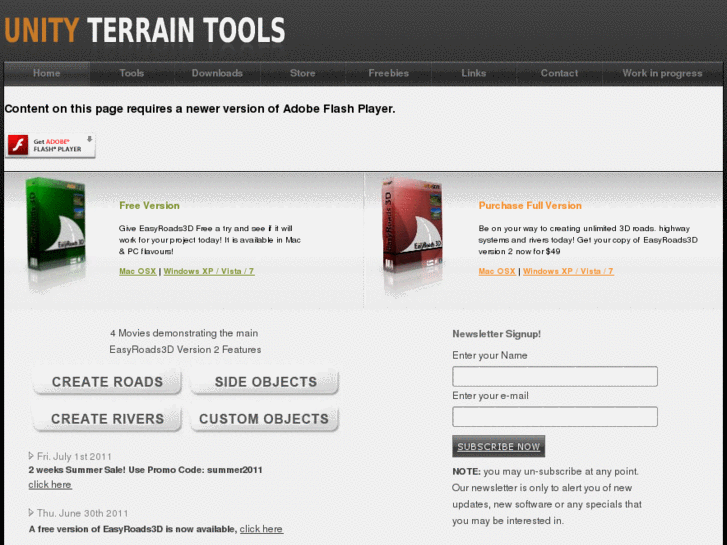Select Freebies in the navigation bar

click(389, 73)
